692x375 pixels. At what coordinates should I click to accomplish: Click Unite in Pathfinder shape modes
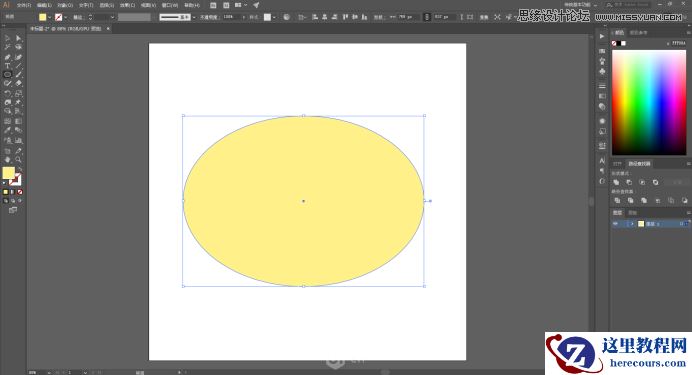click(x=616, y=182)
